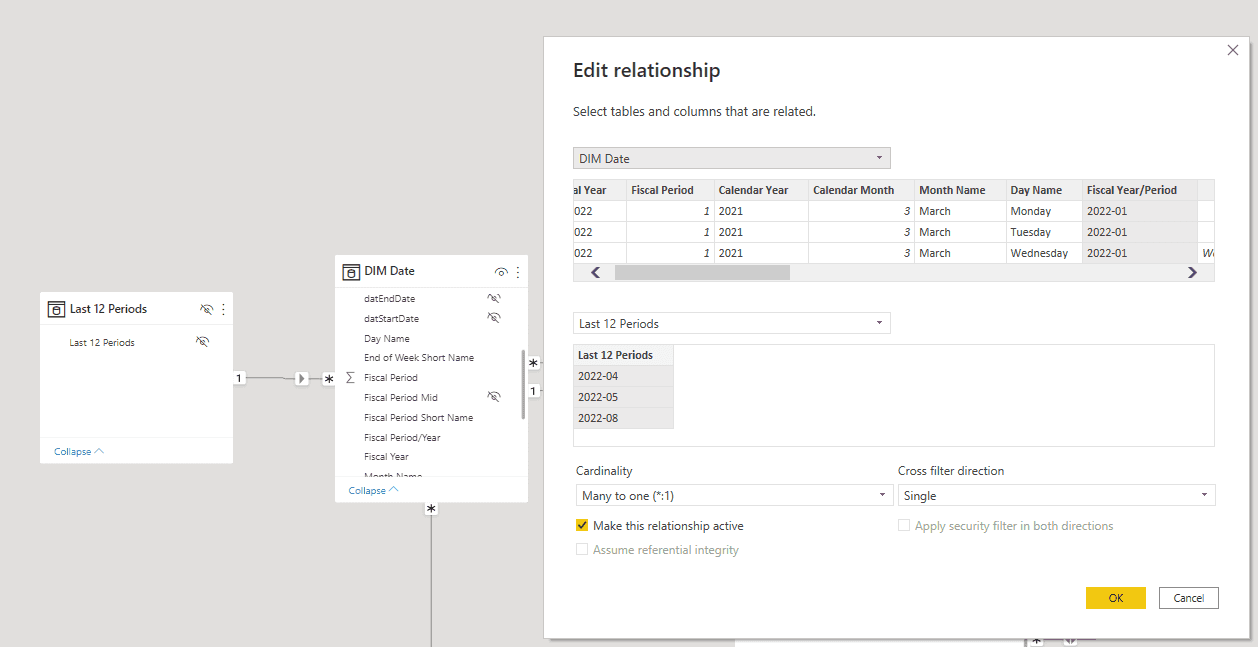Toggle visibility of the datEndDate field
Screen dimensions: 1258x647
pyautogui.click(x=493, y=297)
